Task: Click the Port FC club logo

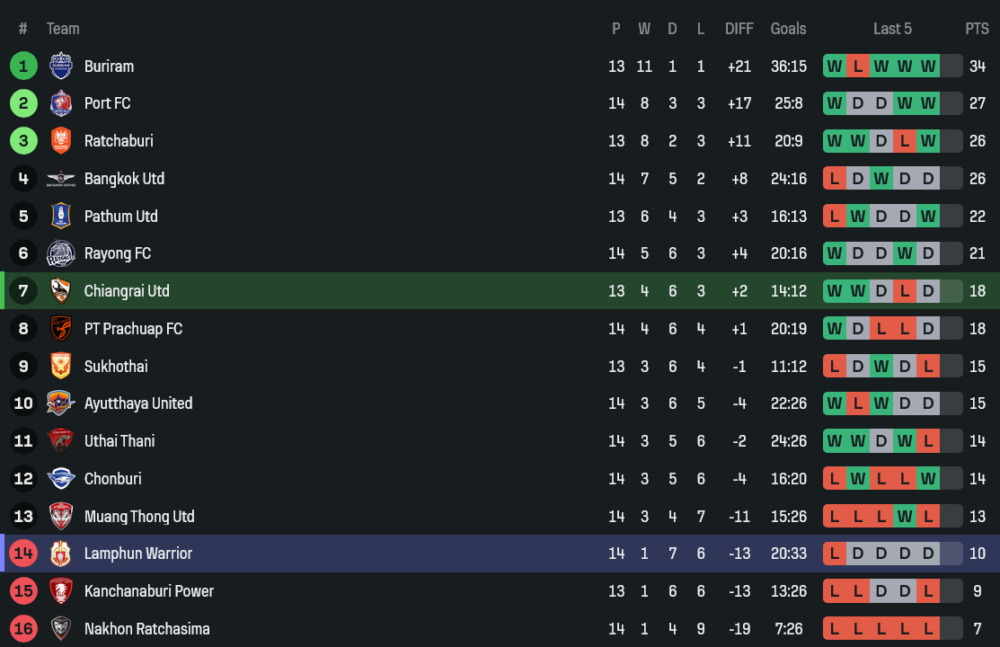Action: click(61, 104)
